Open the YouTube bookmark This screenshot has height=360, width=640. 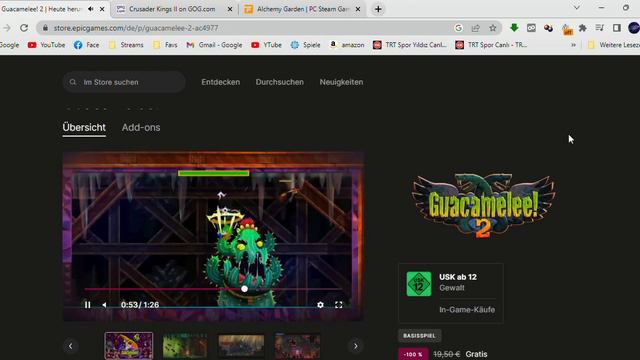46,45
